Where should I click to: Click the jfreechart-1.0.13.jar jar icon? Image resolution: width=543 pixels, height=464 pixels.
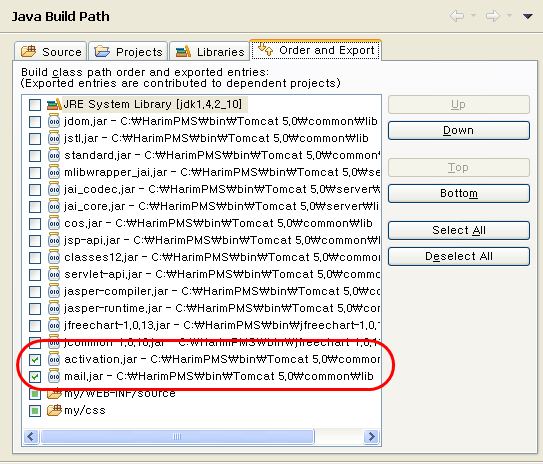(54, 325)
